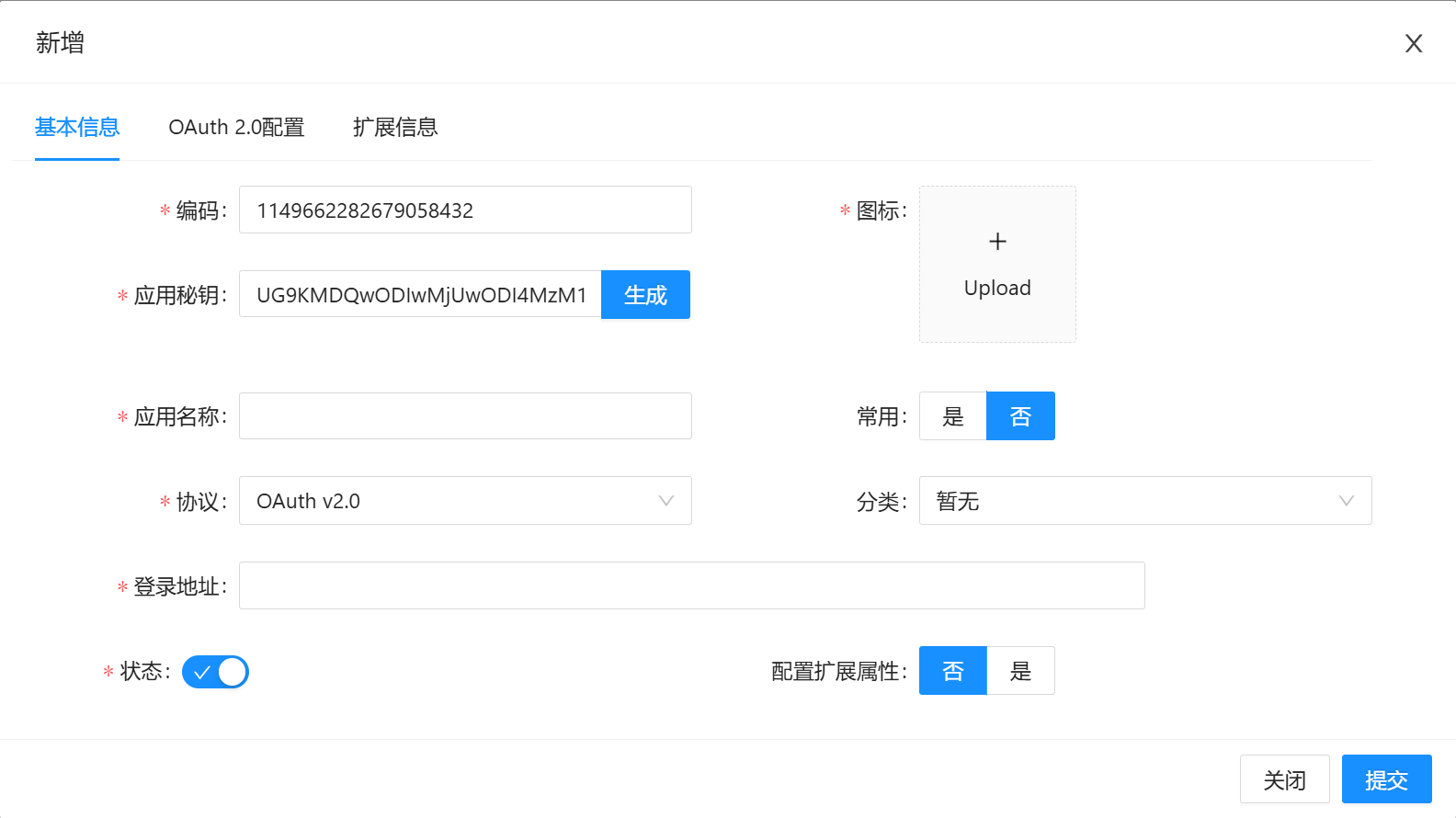This screenshot has height=818, width=1456.
Task: Focus the 应用名称 input field
Action: [x=464, y=416]
